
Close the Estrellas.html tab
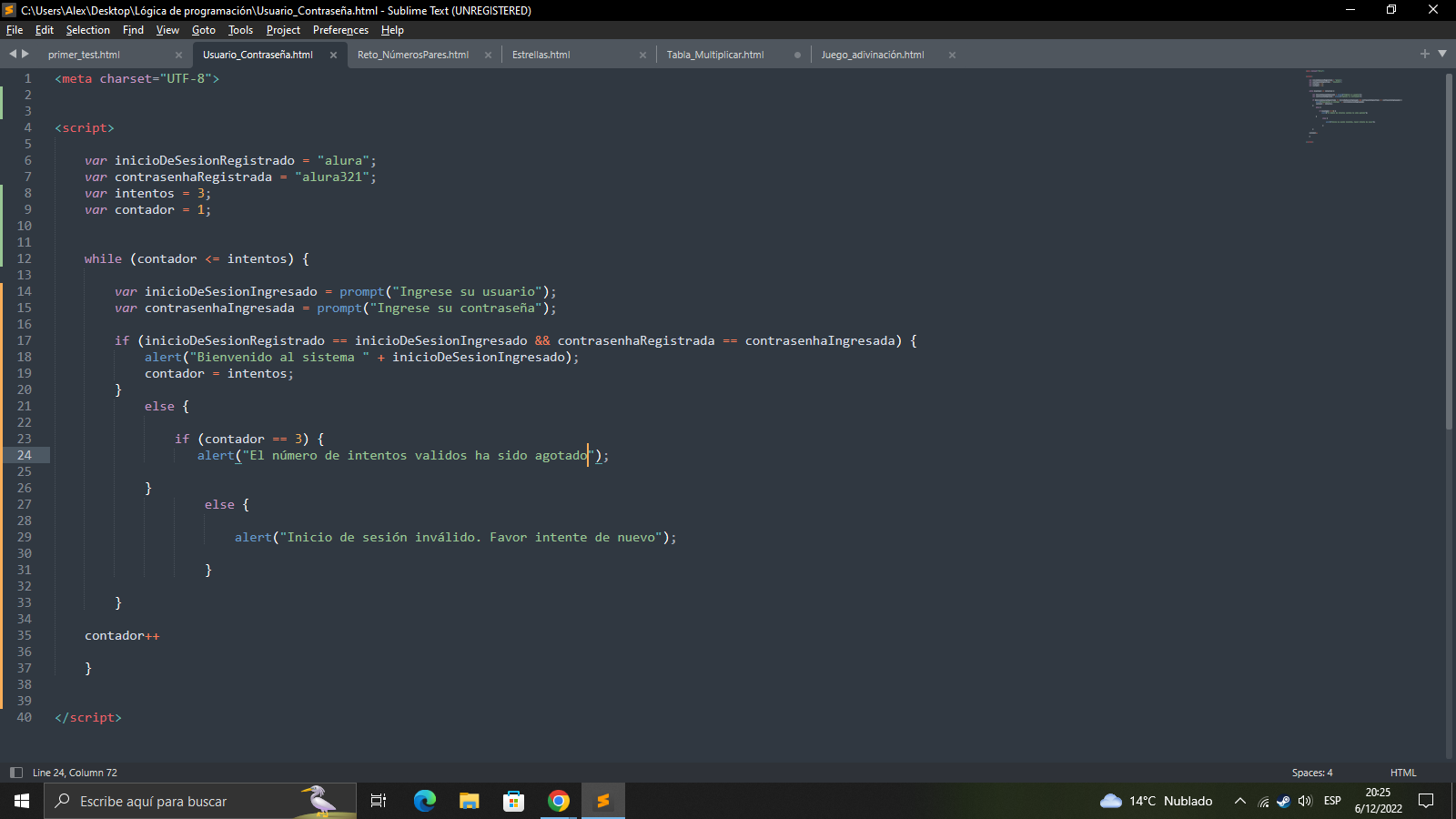(x=642, y=55)
